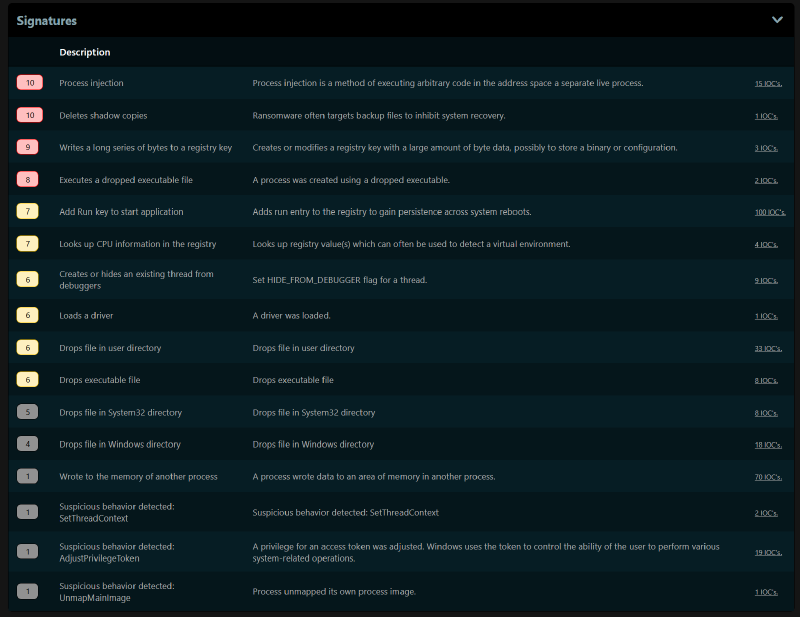
Task: Click the red score 8 badge
Action: 28,180
